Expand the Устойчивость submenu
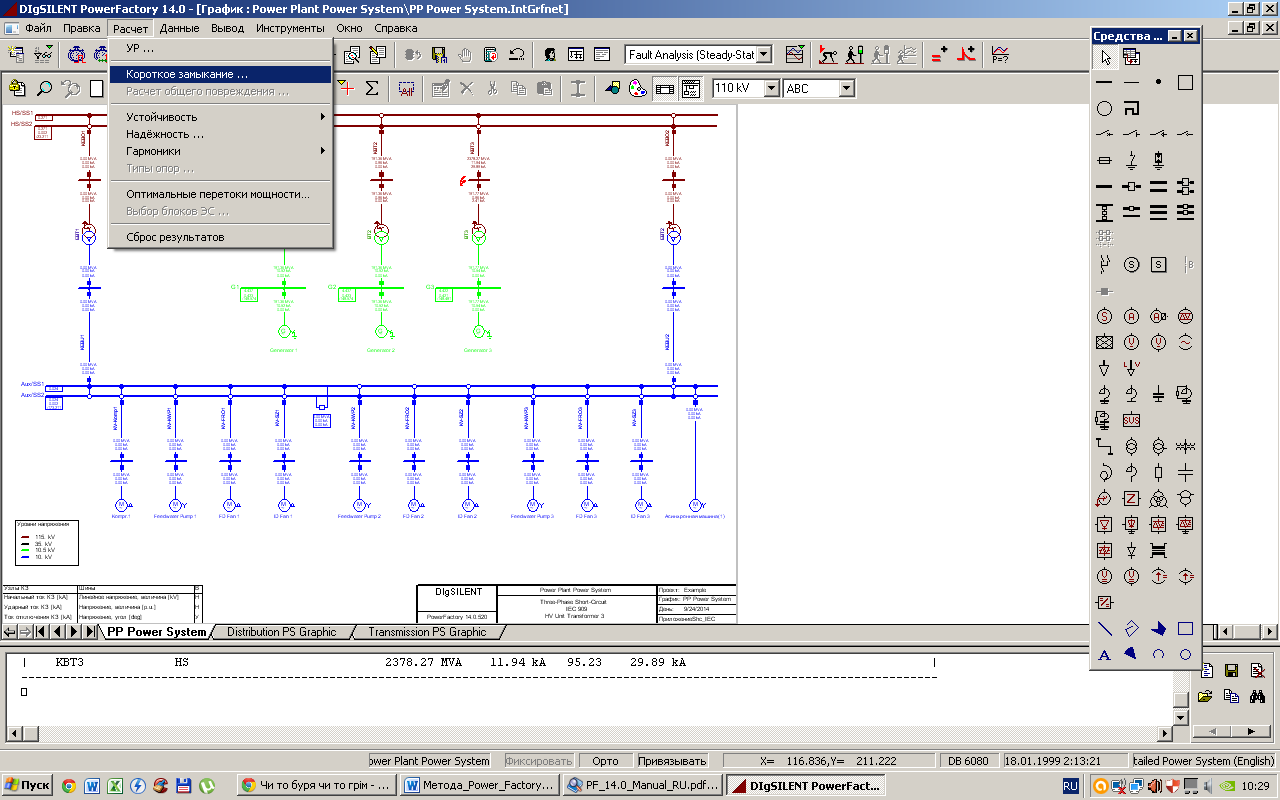The image size is (1280, 800). click(220, 117)
